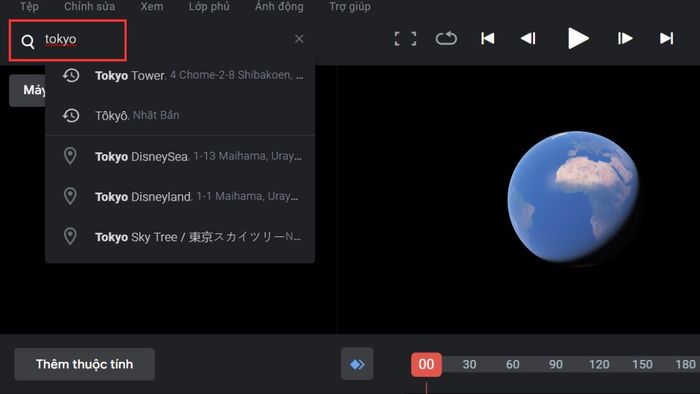Screen dimensions: 700x394
Task: Open the Lớp phủ menu
Action: click(x=209, y=6)
